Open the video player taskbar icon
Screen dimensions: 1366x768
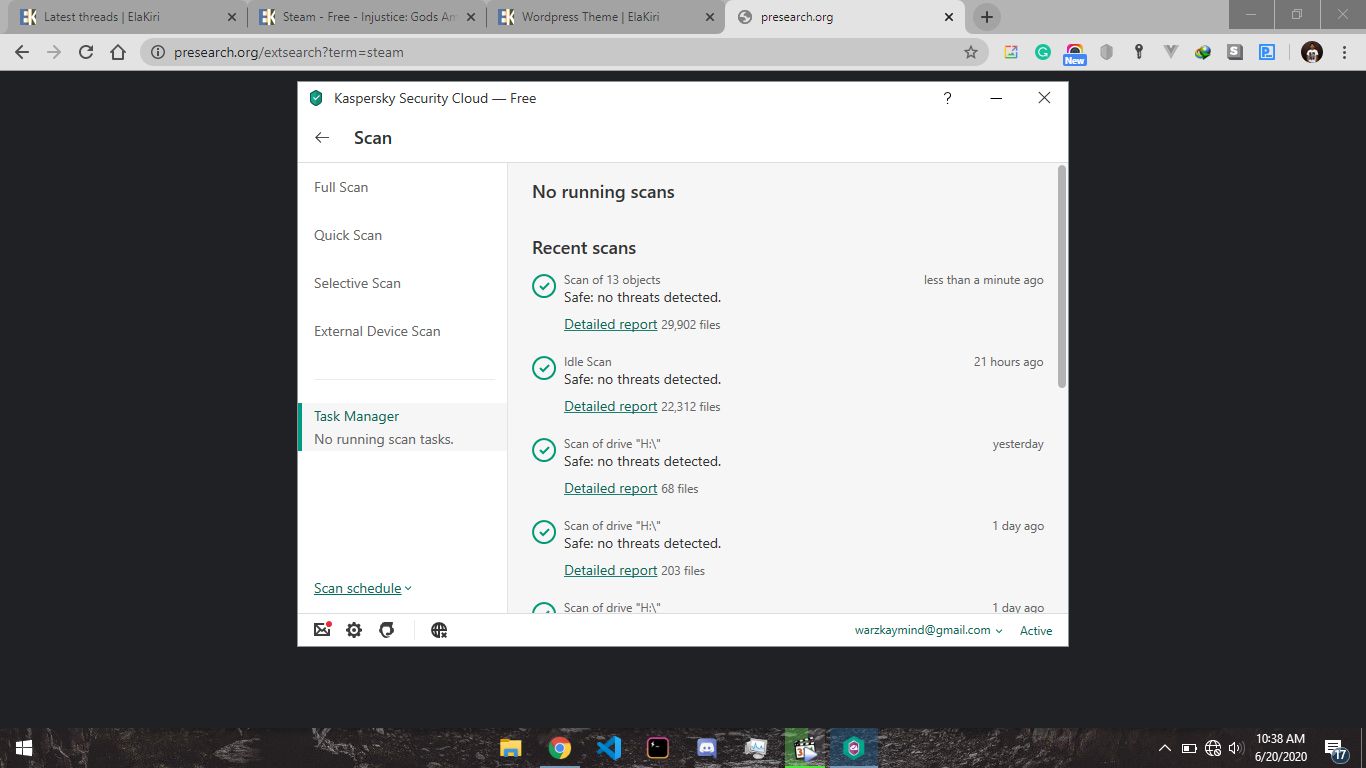[805, 747]
